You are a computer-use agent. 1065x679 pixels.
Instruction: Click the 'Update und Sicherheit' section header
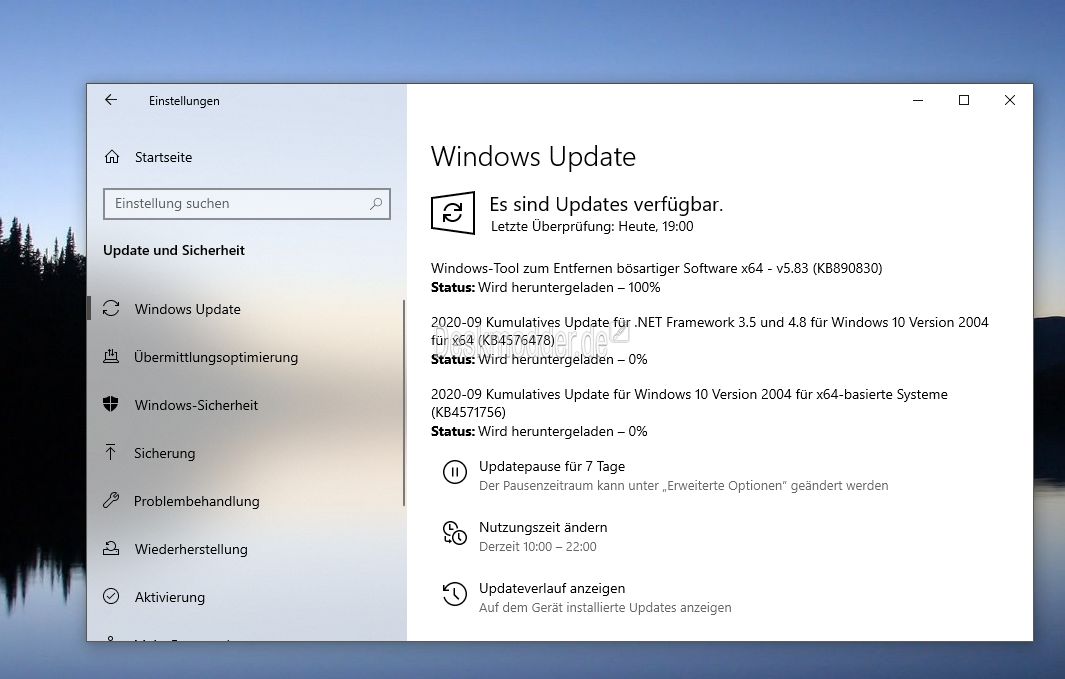(x=174, y=251)
